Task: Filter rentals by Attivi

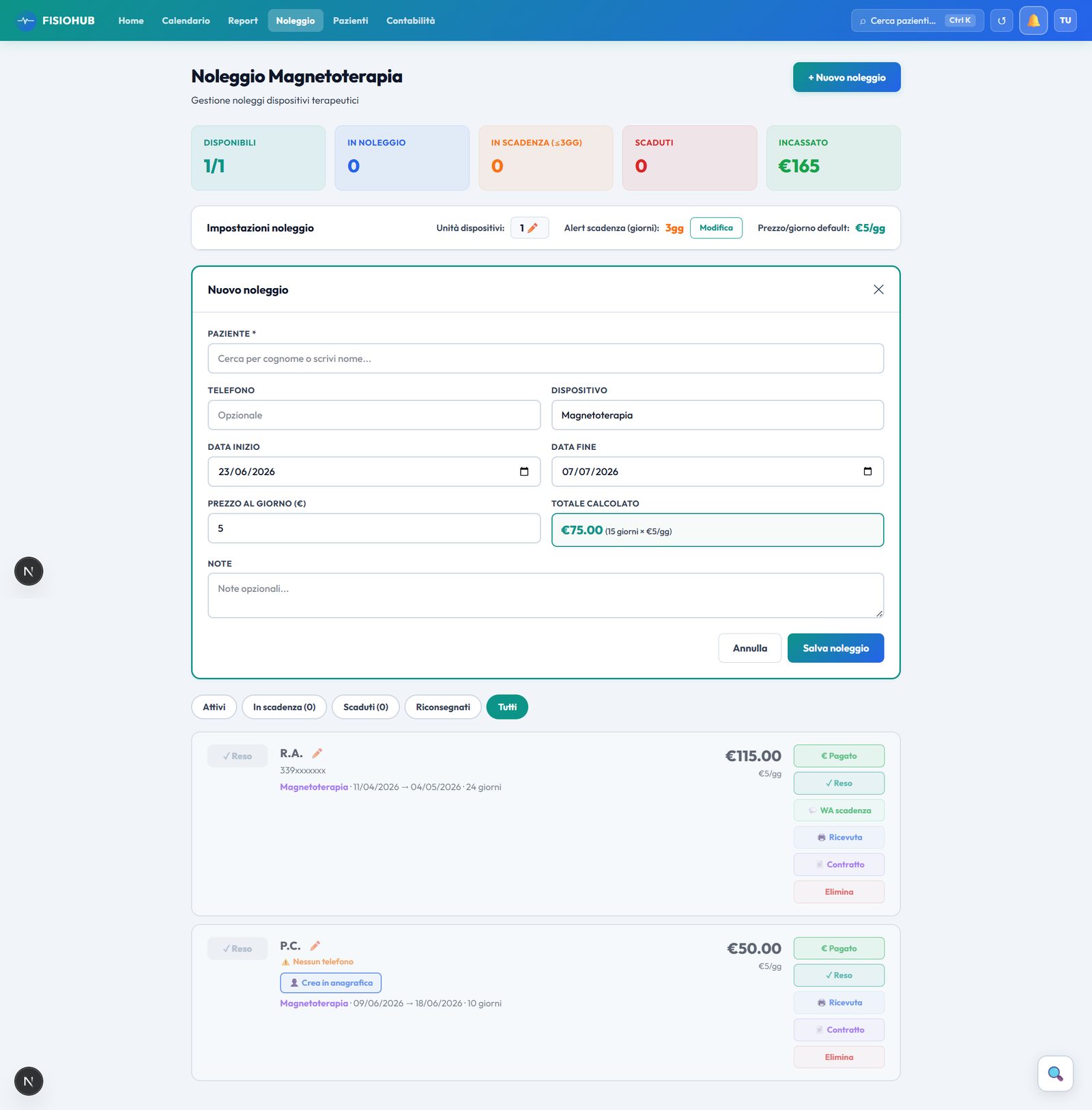Action: 214,707
